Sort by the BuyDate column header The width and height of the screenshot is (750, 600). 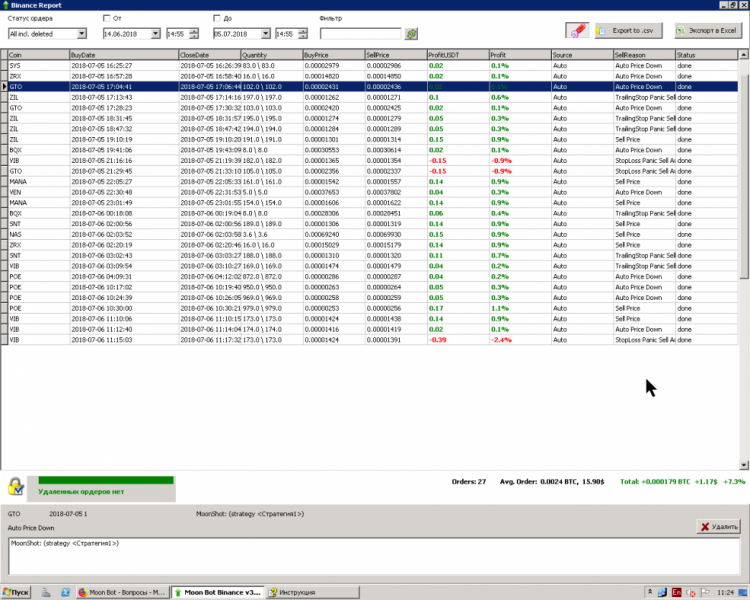coord(124,55)
